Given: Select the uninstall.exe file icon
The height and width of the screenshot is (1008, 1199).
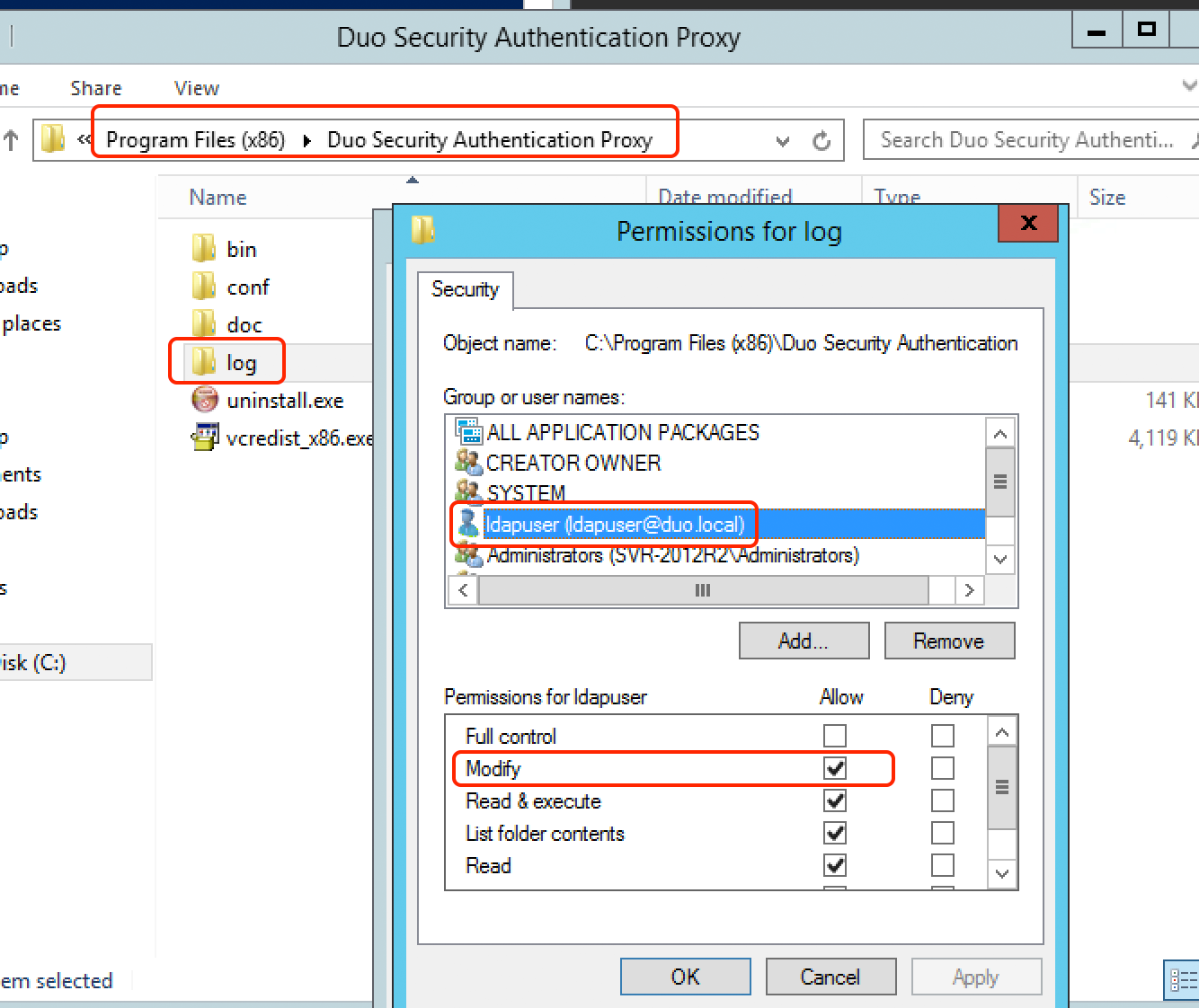Looking at the screenshot, I should coord(205,400).
